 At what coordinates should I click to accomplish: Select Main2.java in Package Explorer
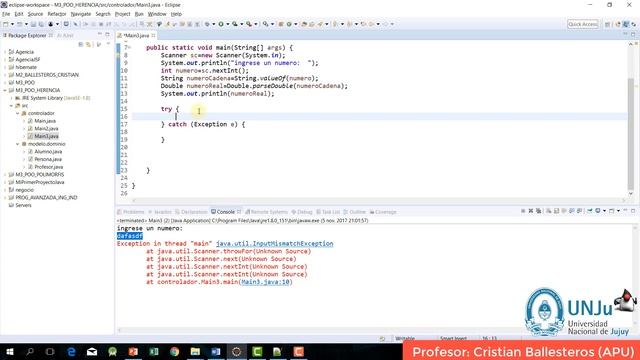(x=46, y=129)
